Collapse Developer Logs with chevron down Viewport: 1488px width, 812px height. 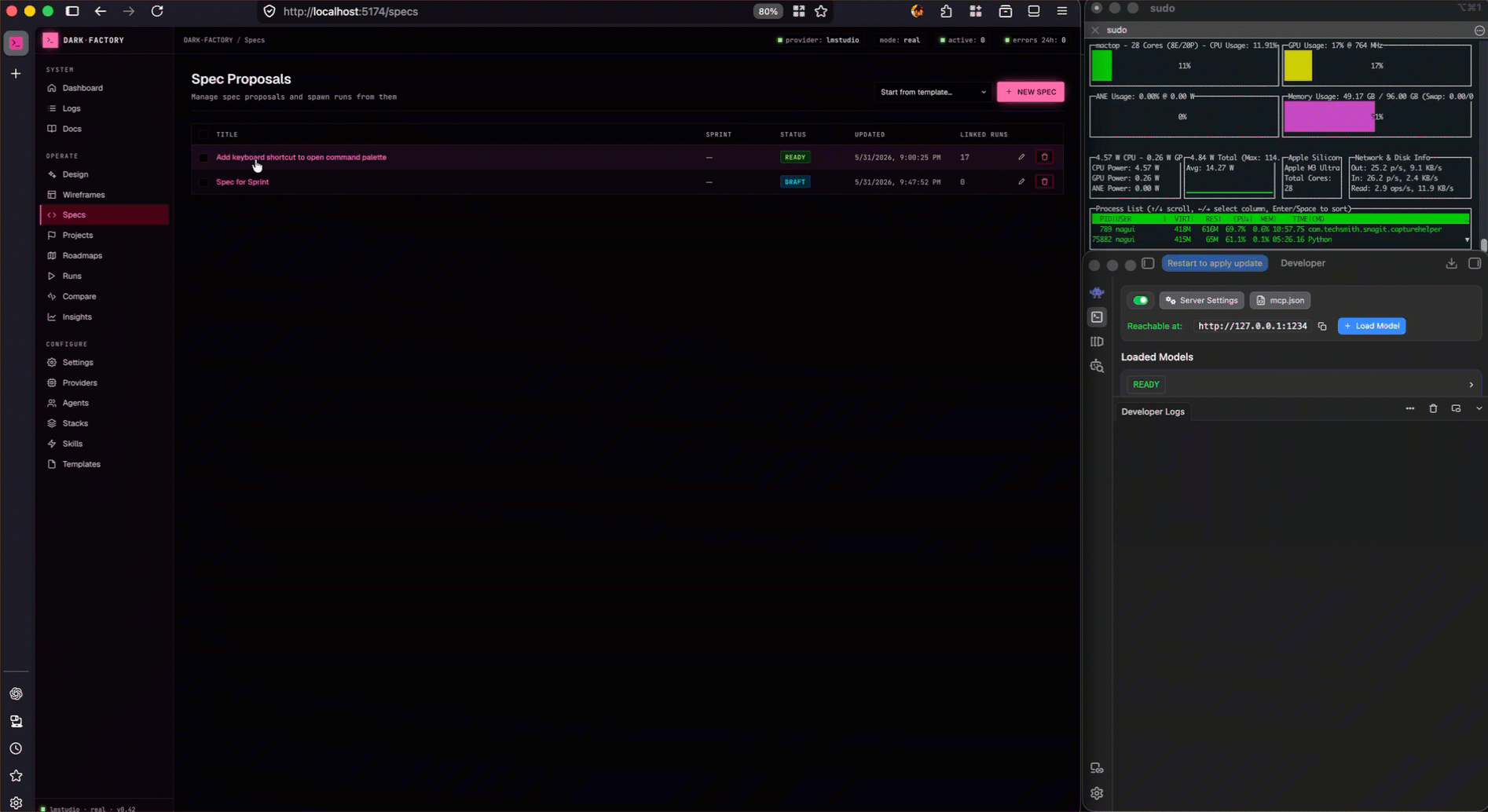(1479, 408)
